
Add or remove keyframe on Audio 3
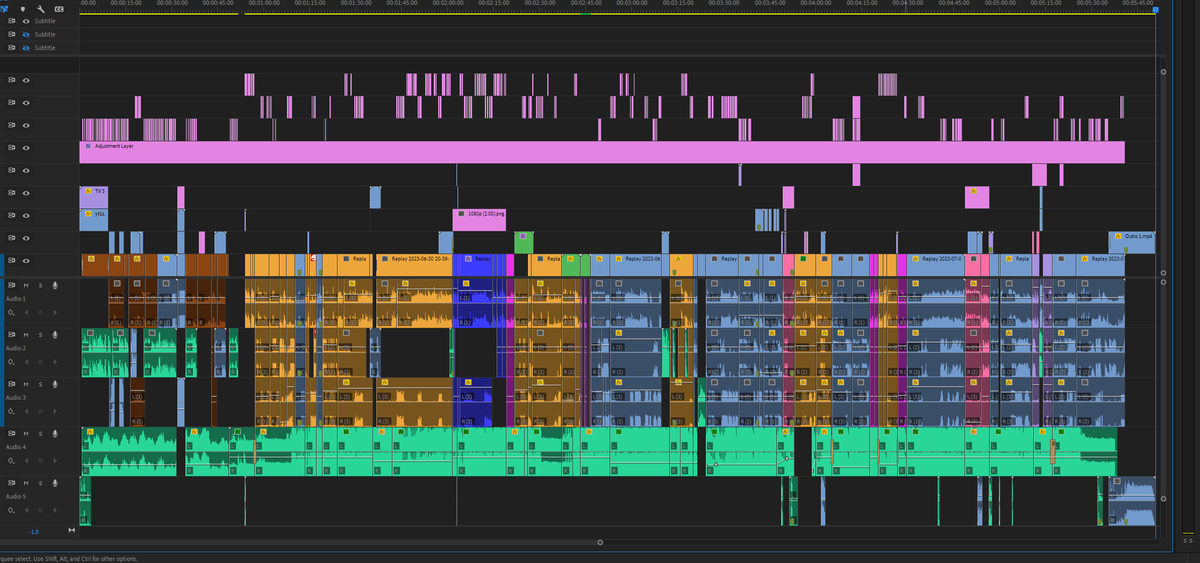coord(40,411)
